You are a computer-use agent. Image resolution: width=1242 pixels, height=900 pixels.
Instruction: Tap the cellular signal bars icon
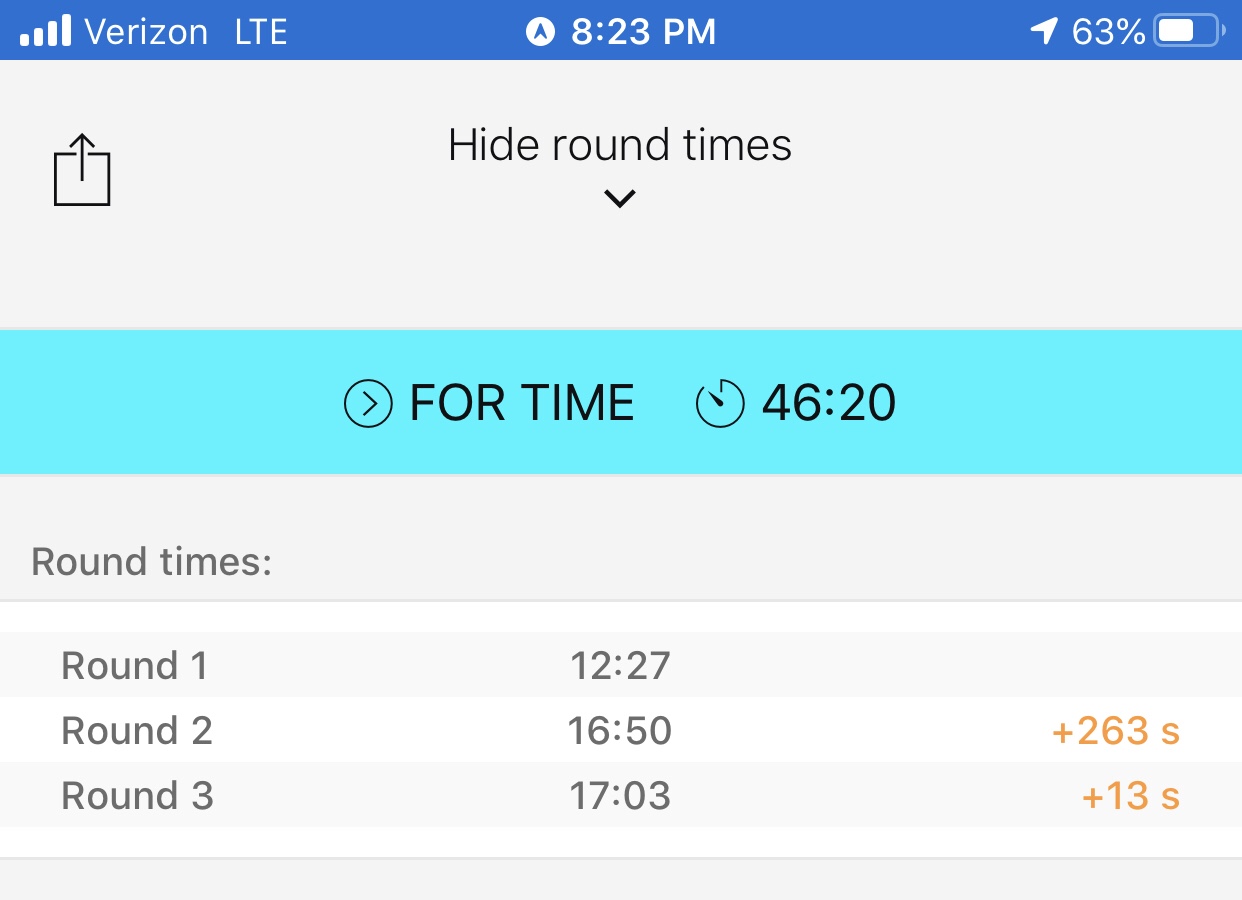pyautogui.click(x=45, y=32)
